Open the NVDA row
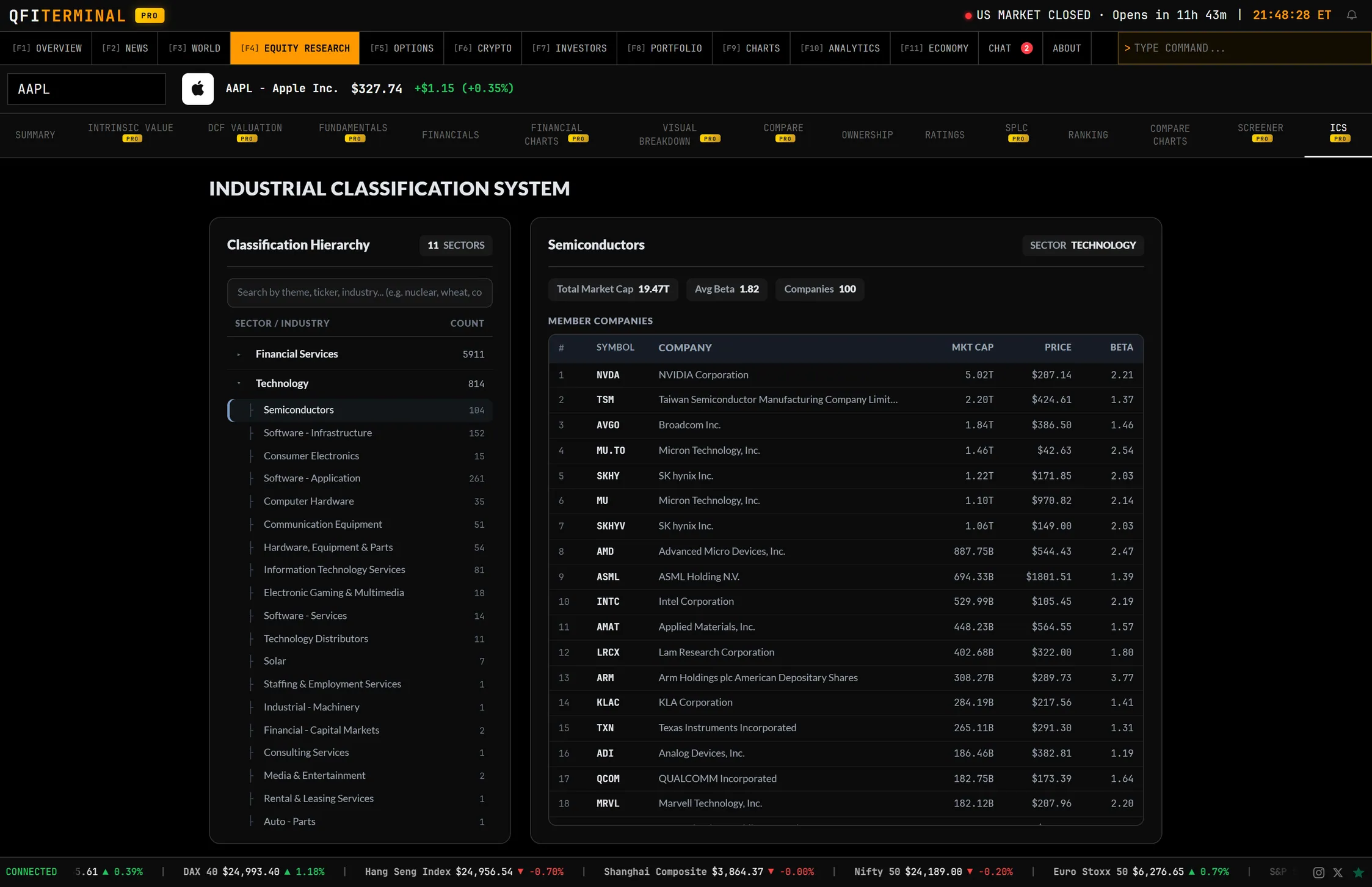The height and width of the screenshot is (887, 1372). click(846, 375)
